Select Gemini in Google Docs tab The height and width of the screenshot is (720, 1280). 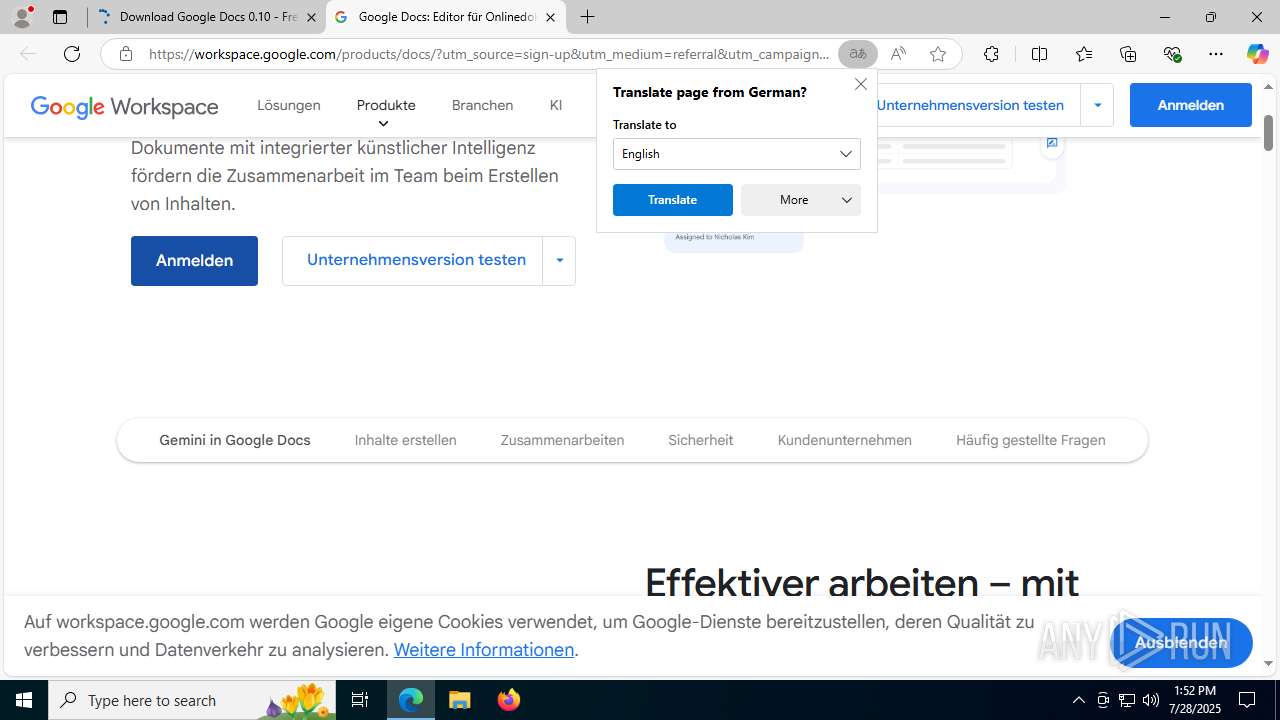235,440
